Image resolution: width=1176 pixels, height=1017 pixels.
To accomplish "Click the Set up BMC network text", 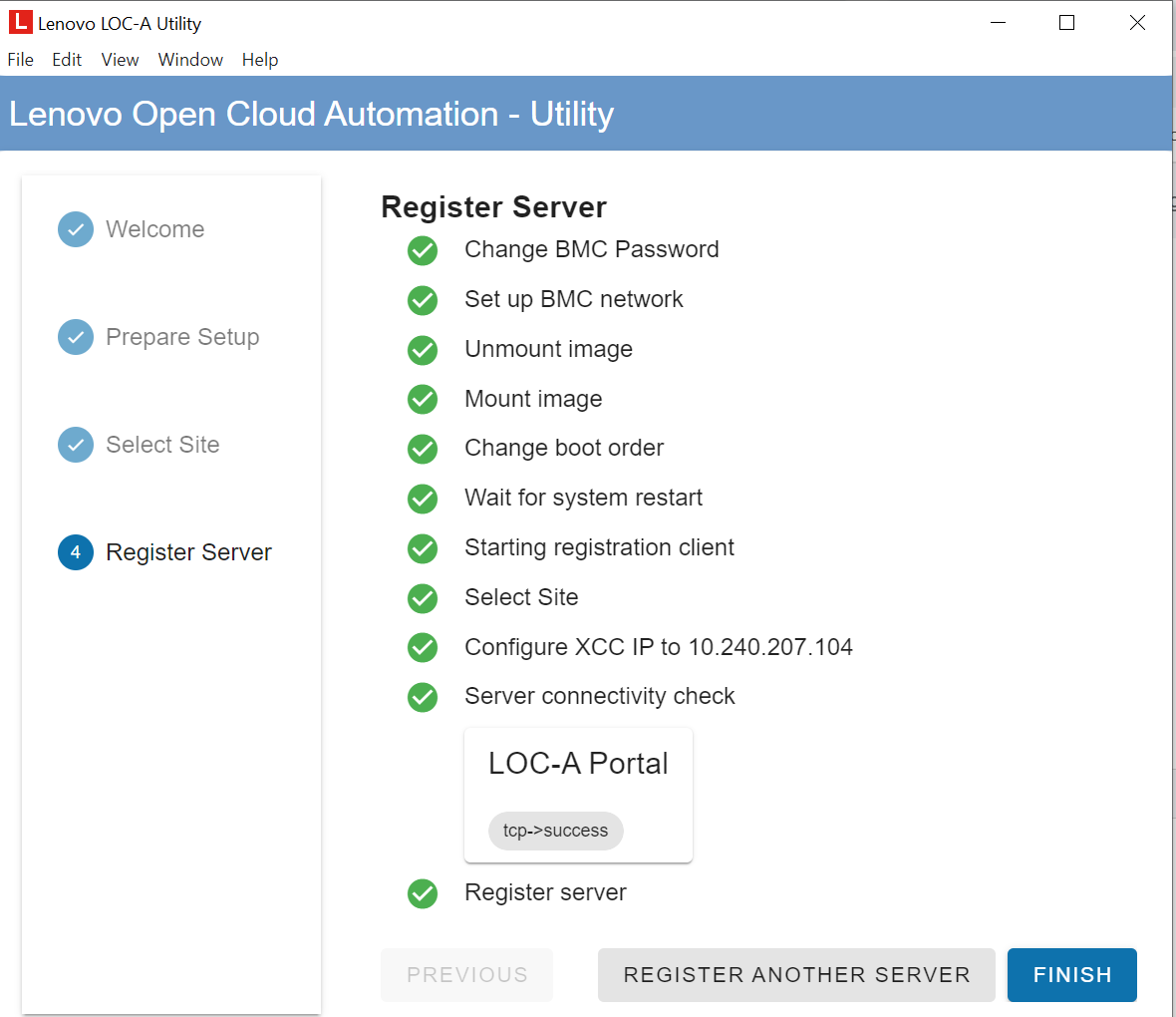I will [574, 299].
